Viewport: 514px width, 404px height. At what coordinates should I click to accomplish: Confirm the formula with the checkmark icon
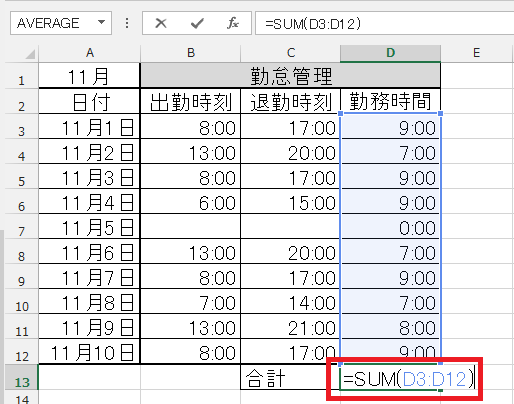tap(197, 23)
